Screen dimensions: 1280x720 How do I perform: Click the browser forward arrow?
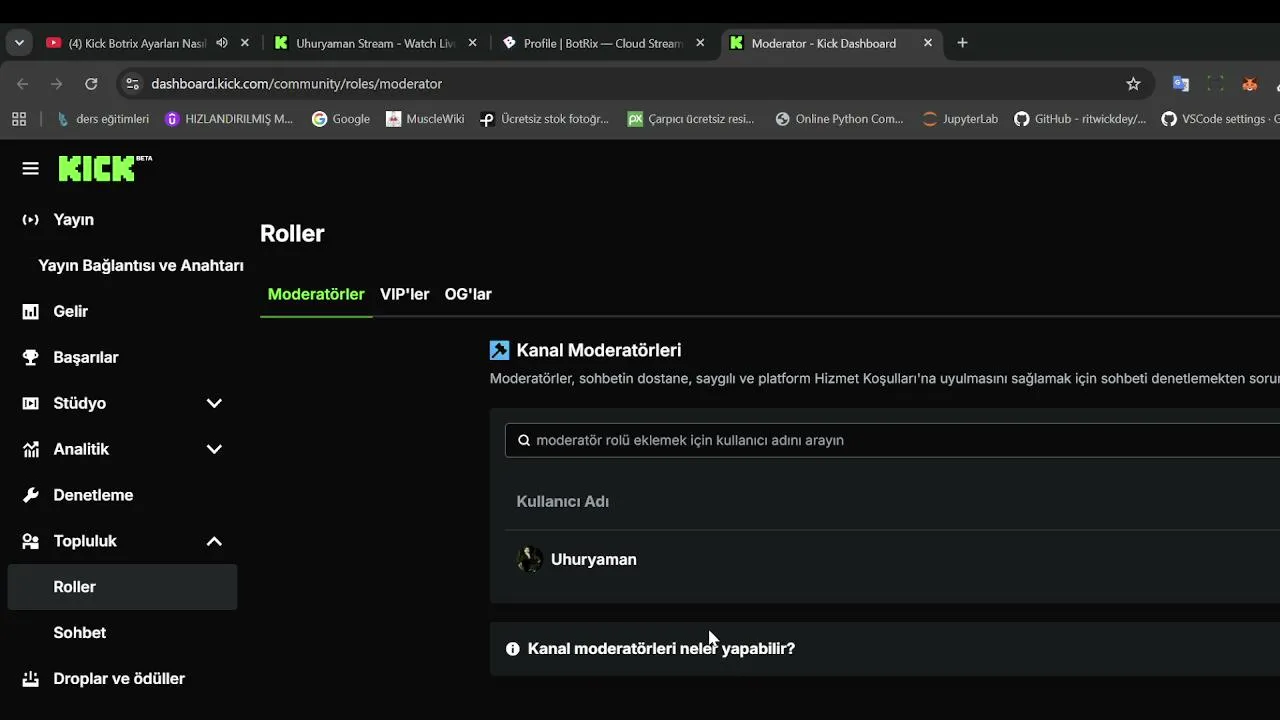(x=57, y=84)
